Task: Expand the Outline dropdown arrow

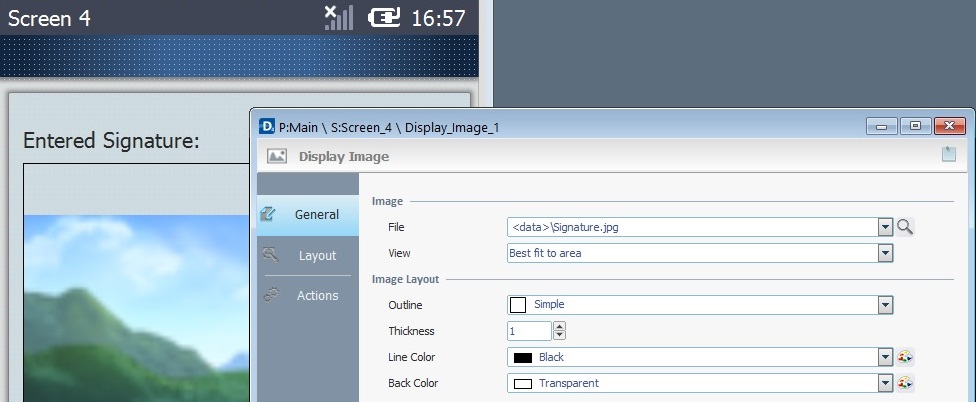Action: pyautogui.click(x=885, y=305)
